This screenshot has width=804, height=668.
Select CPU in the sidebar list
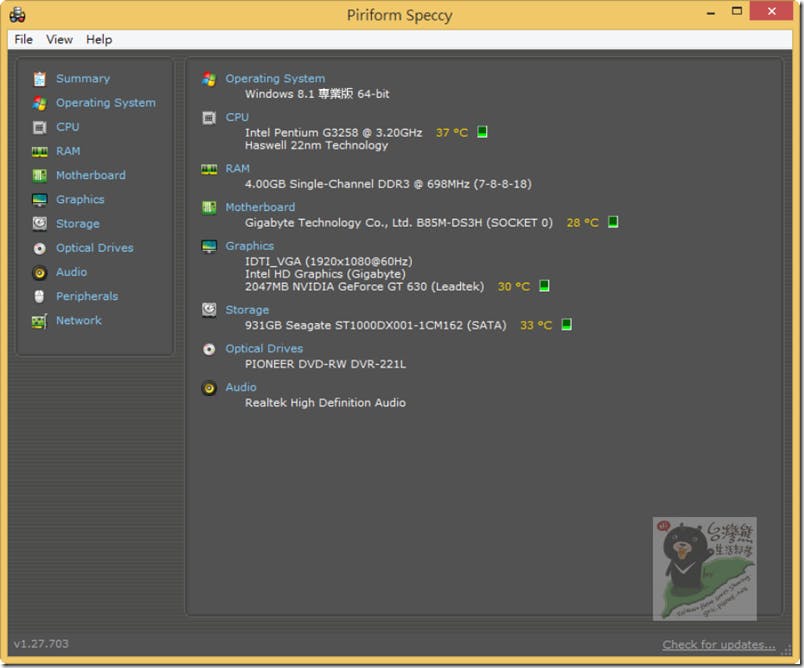point(68,127)
